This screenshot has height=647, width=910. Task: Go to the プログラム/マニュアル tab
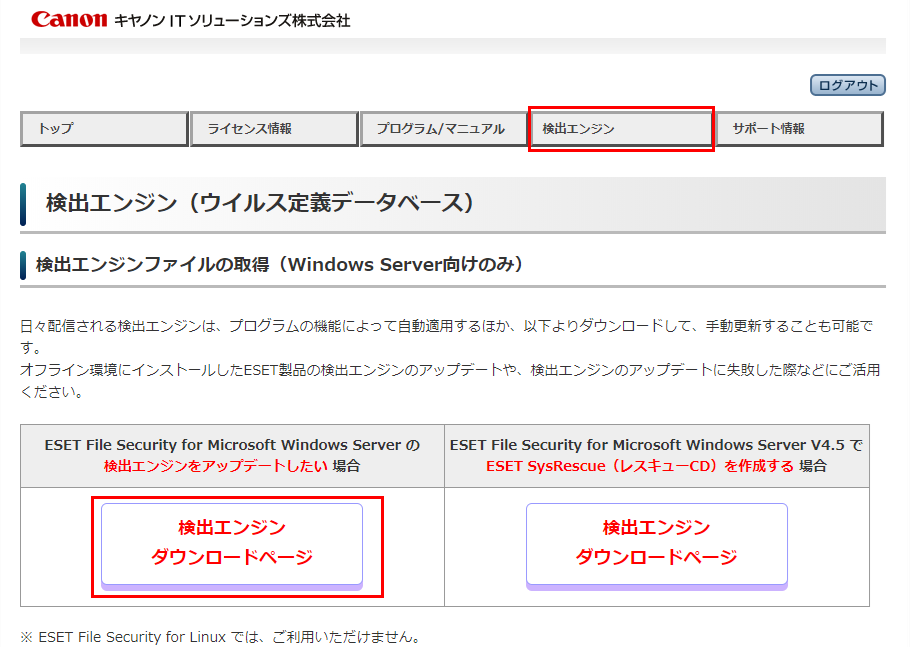[x=443, y=129]
